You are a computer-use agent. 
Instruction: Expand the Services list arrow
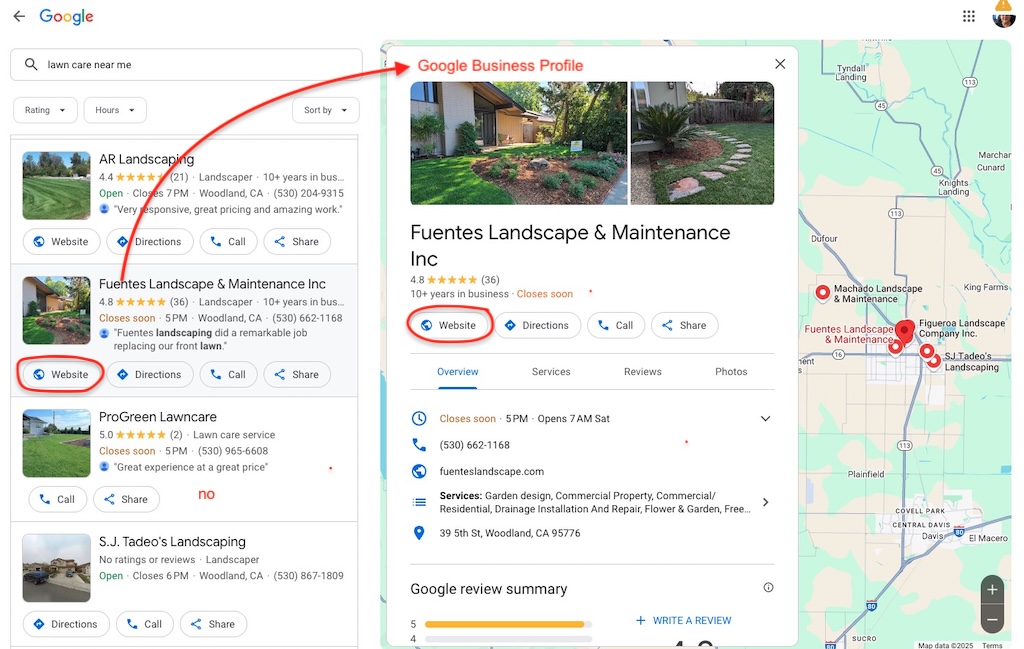[765, 502]
